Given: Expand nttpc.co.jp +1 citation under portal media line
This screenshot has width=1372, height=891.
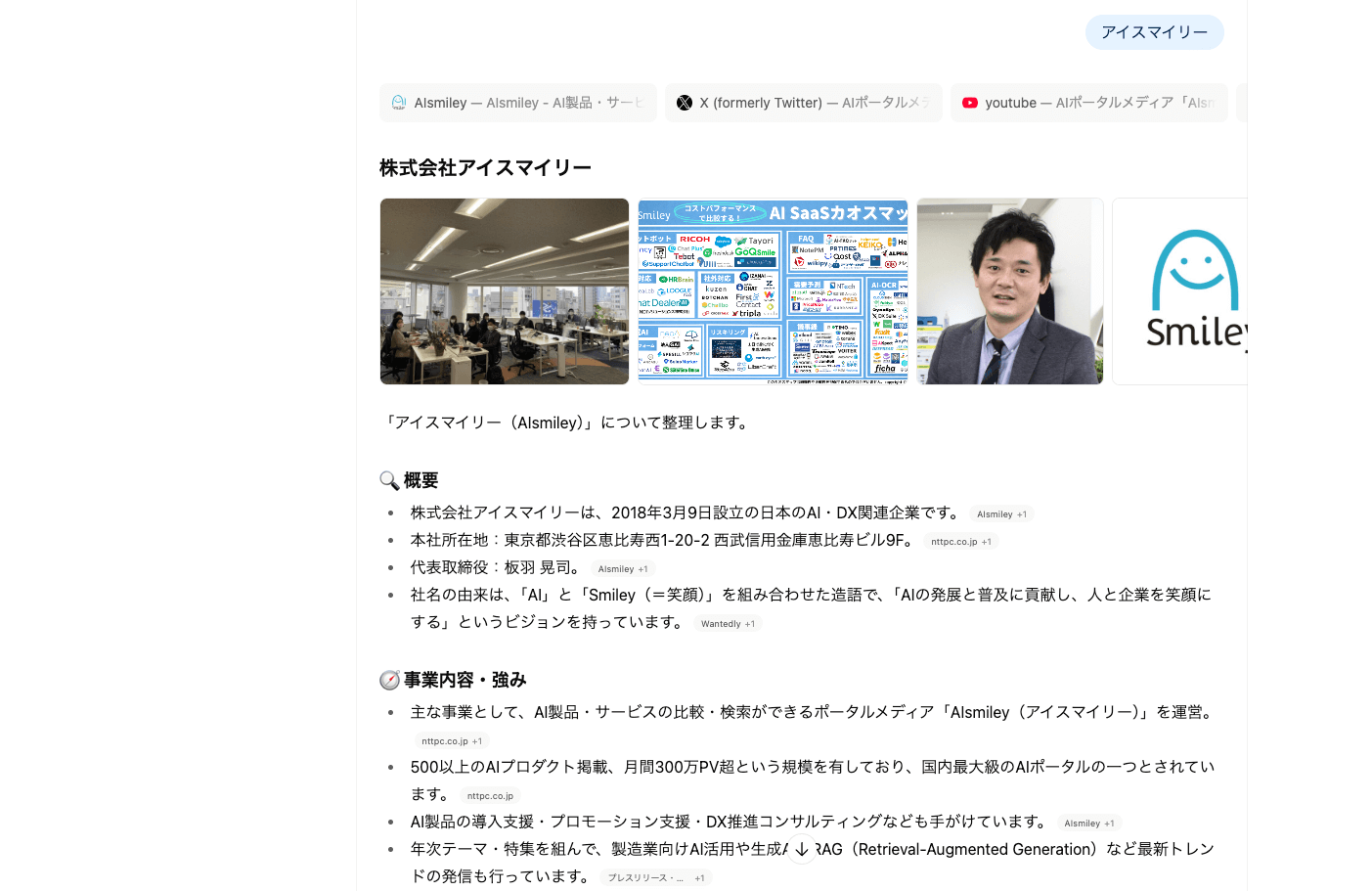Looking at the screenshot, I should pyautogui.click(x=451, y=741).
